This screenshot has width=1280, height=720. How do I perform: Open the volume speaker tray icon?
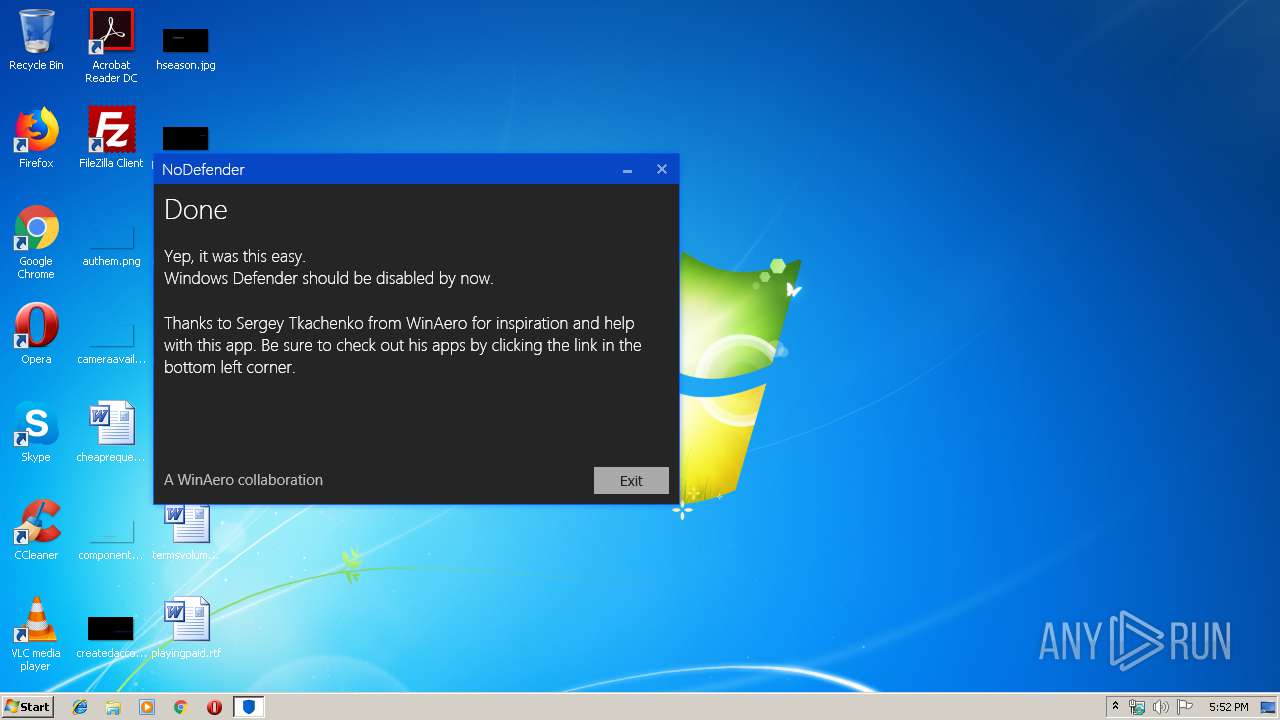(1161, 707)
